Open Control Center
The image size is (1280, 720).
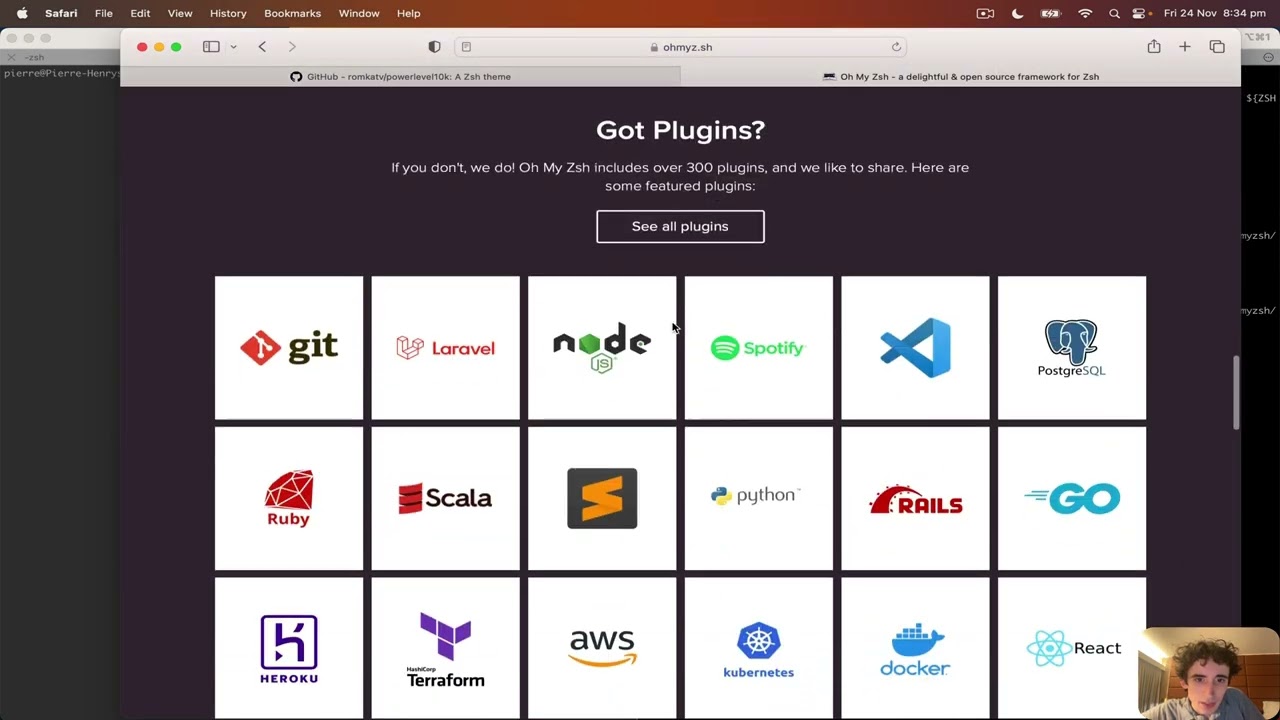pos(1139,13)
